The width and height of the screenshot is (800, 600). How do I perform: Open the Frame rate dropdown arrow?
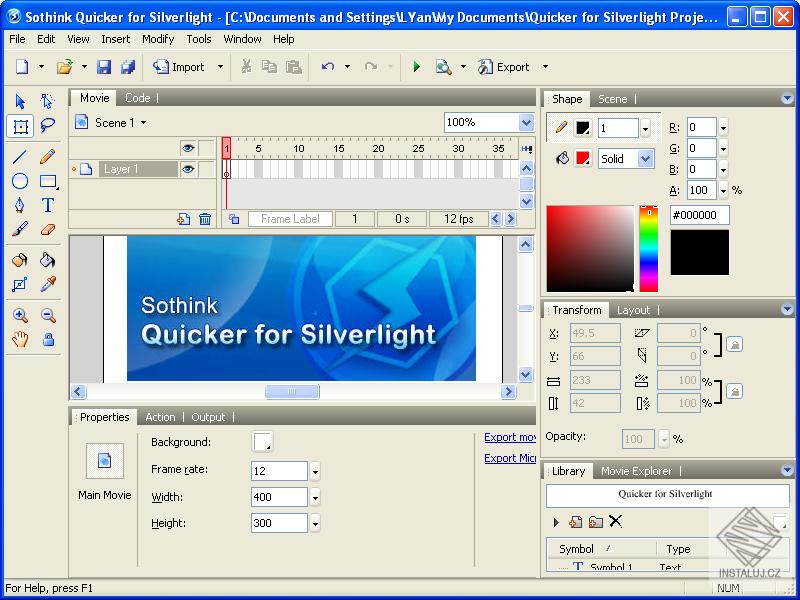(x=314, y=470)
